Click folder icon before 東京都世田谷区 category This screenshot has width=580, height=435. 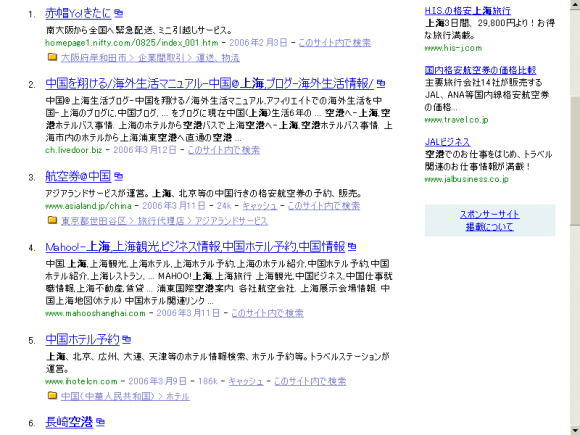pos(52,220)
